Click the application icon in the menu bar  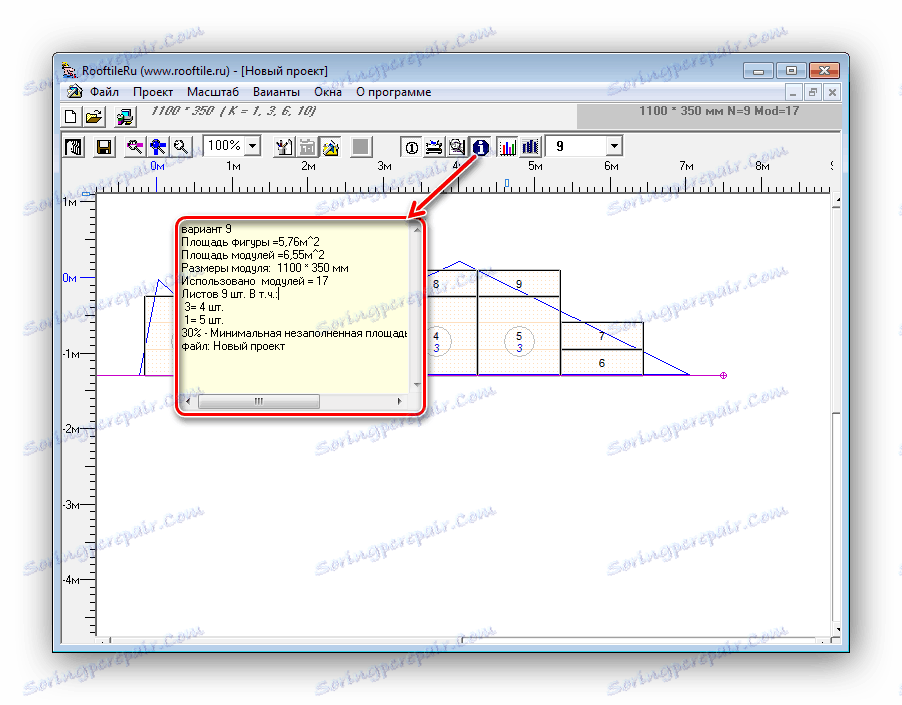point(74,92)
